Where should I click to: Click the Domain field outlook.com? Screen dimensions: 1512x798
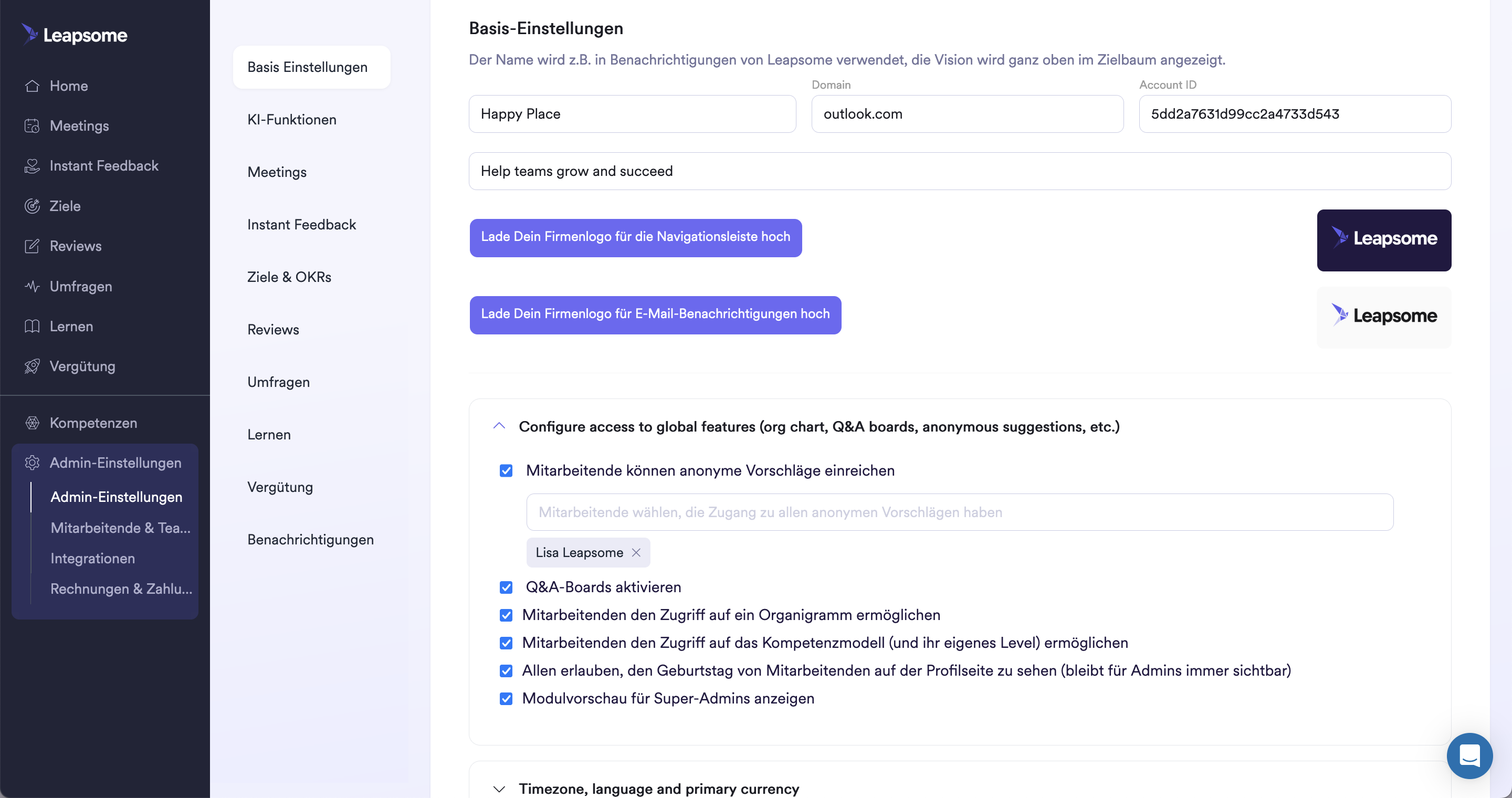pyautogui.click(x=967, y=114)
